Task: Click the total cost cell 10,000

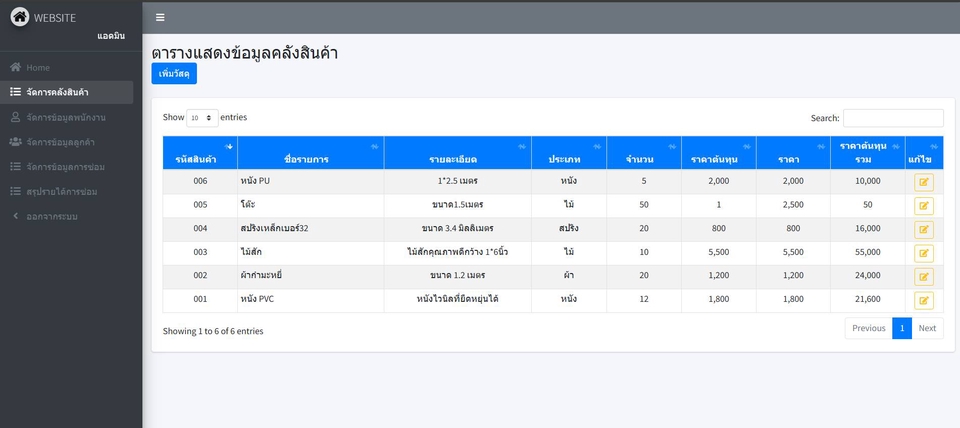Action: point(868,181)
